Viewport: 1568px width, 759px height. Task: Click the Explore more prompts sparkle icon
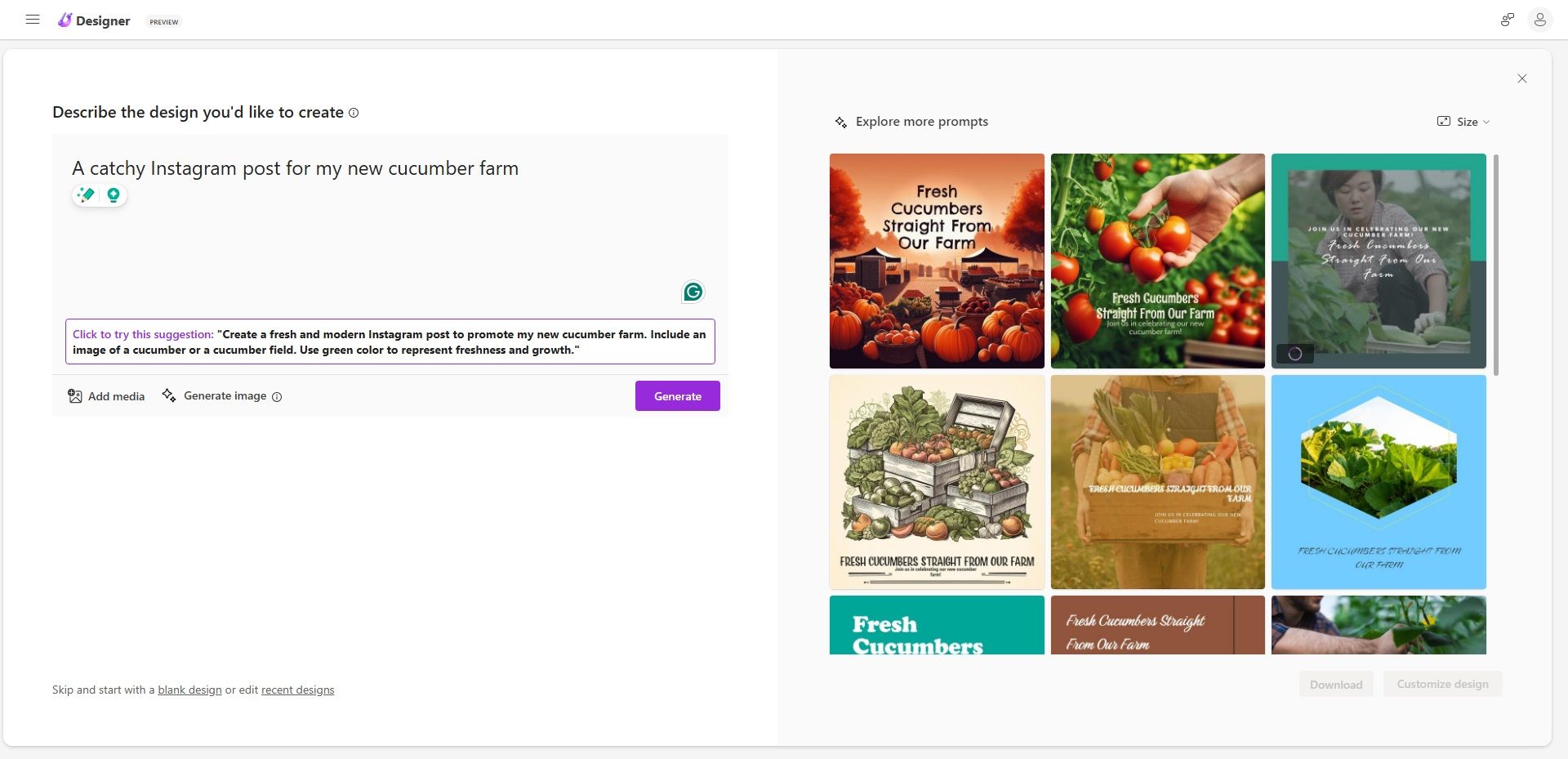[x=840, y=122]
